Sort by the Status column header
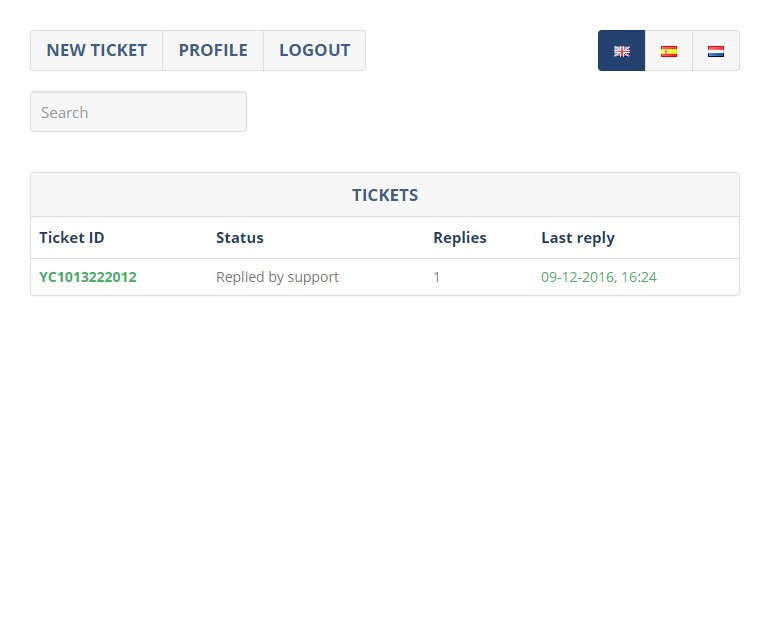760x640 pixels. pyautogui.click(x=239, y=238)
